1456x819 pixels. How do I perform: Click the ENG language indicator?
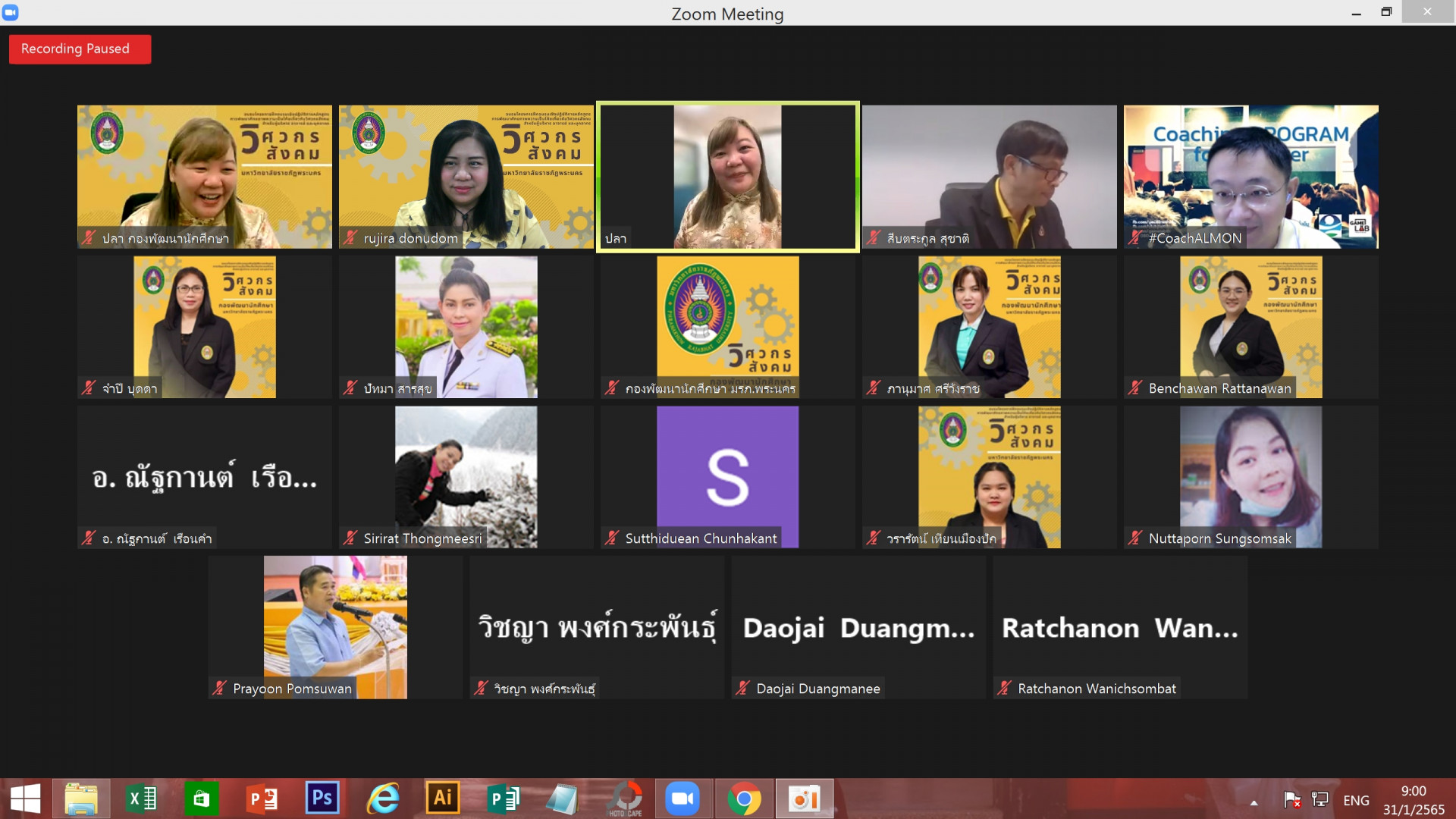point(1356,800)
